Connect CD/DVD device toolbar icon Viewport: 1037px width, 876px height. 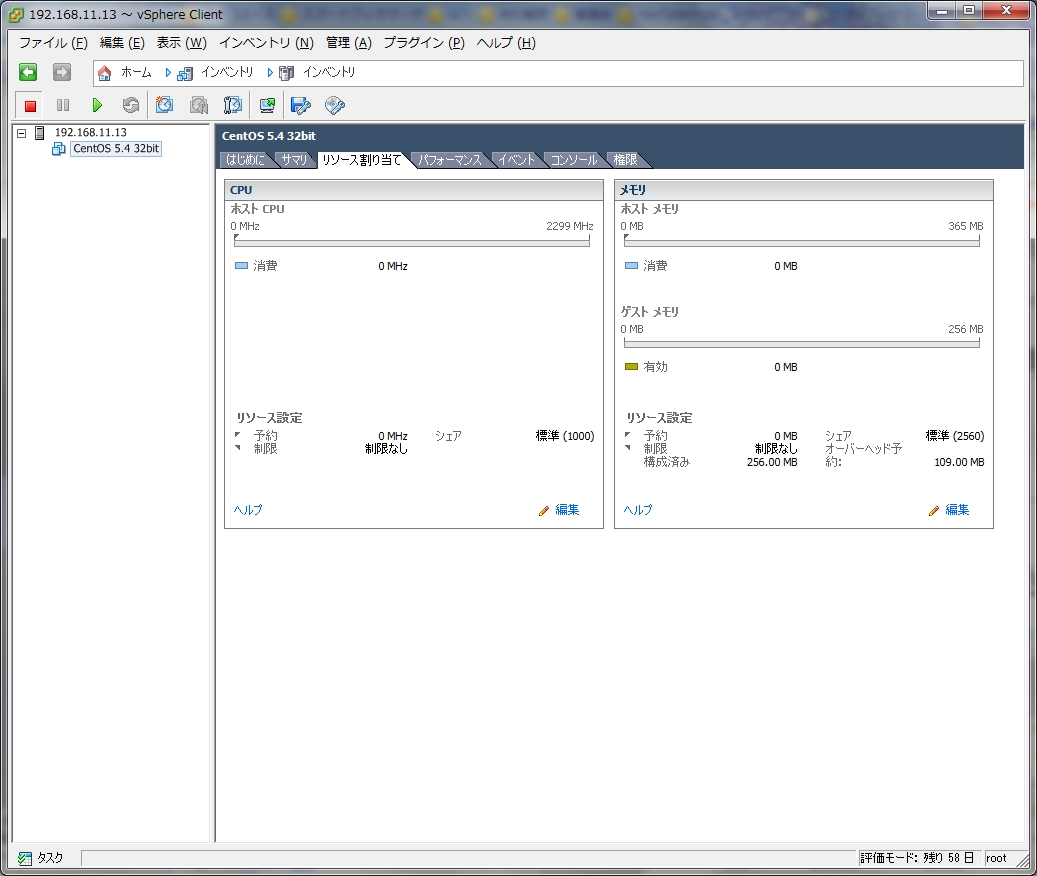pos(335,105)
